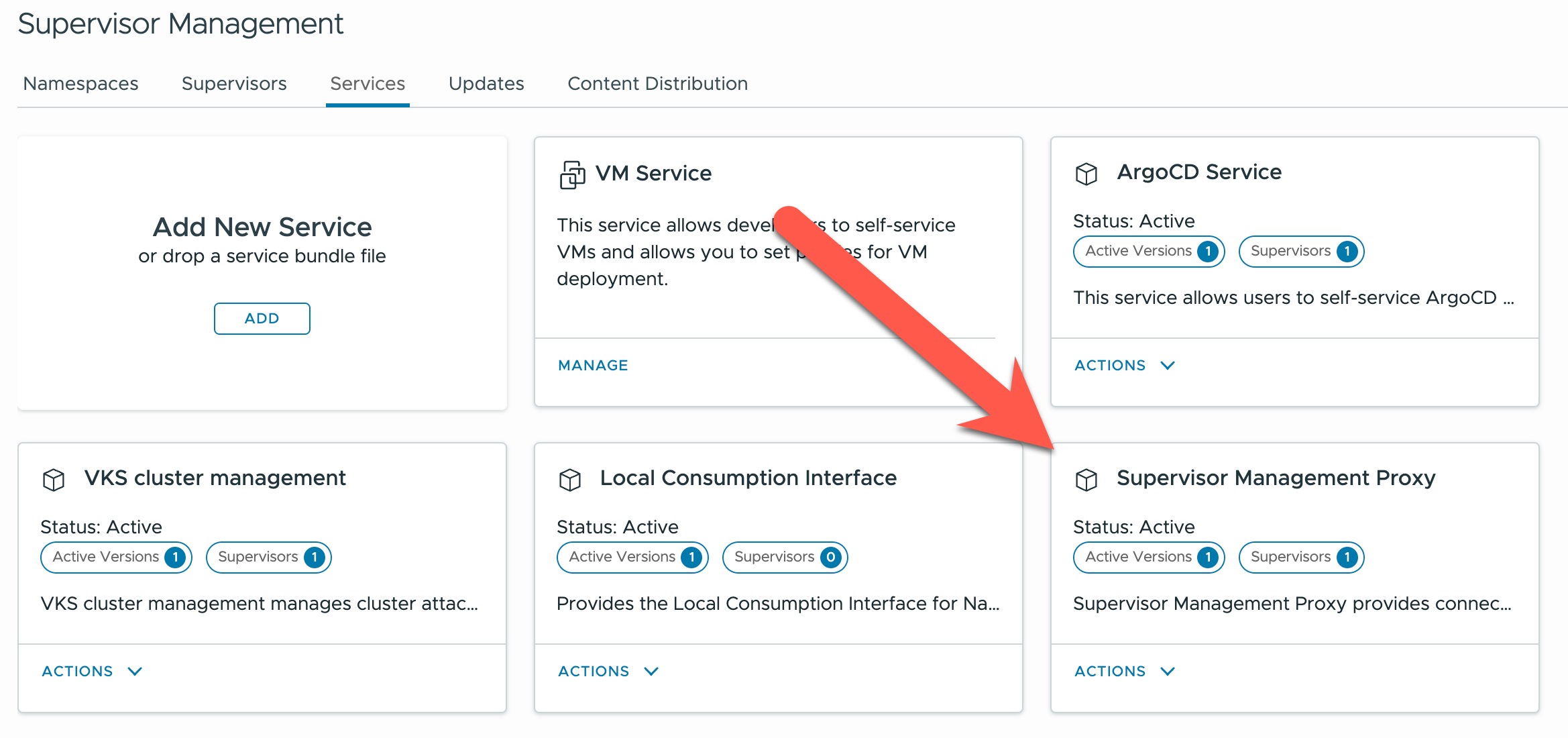Viewport: 1568px width, 738px height.
Task: Click the Local Consumption Interface cube icon
Action: (571, 478)
